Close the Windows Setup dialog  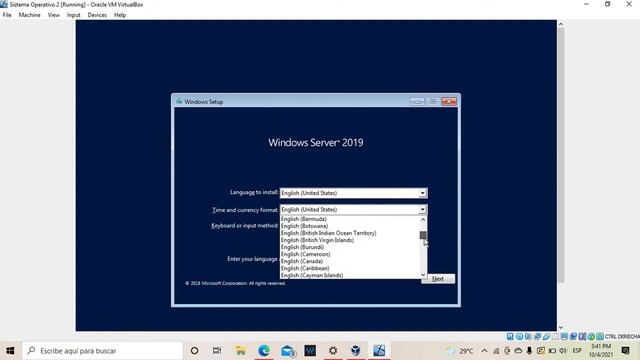[449, 101]
